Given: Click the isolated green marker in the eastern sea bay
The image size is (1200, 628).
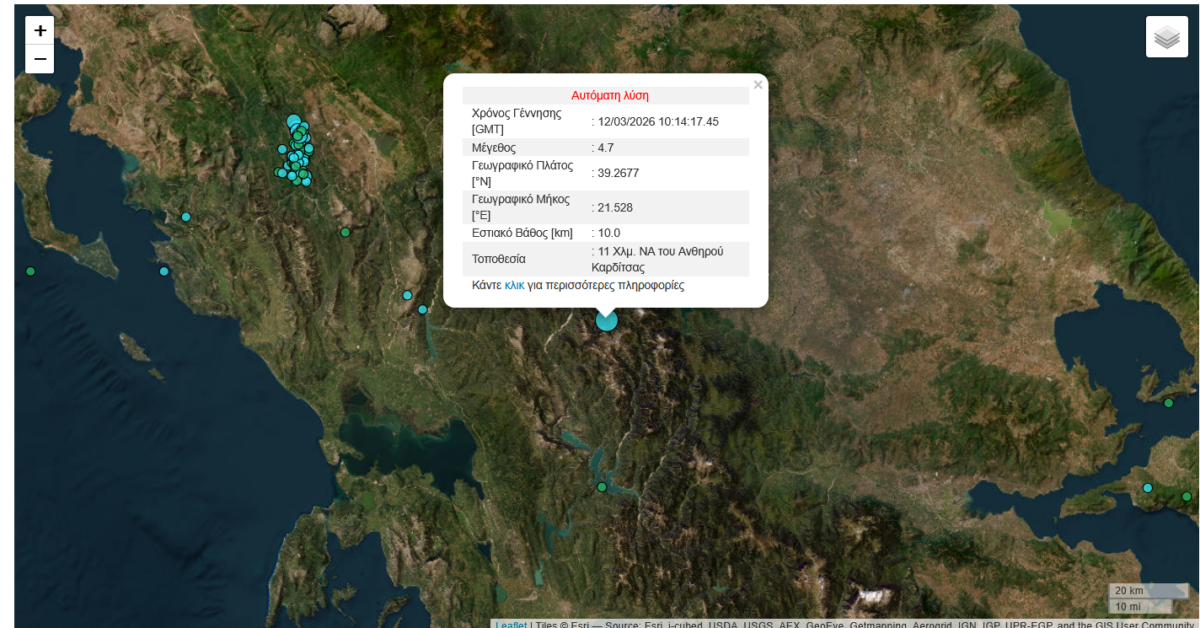Looking at the screenshot, I should coord(1168,403).
